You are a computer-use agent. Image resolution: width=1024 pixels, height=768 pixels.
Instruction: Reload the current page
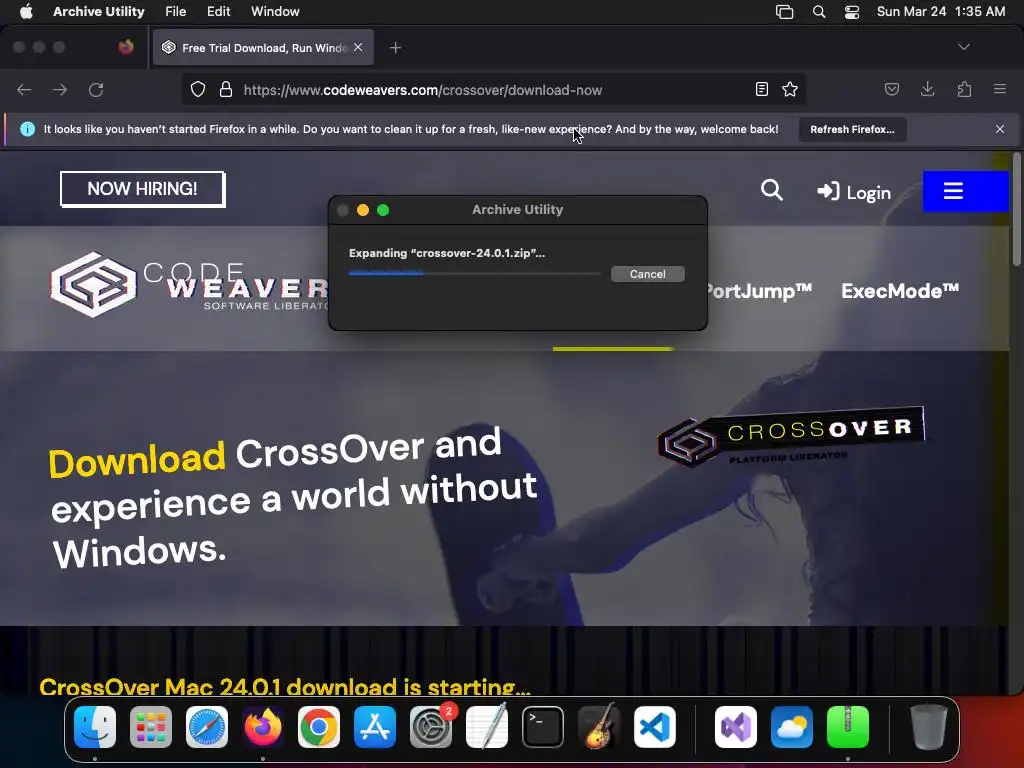[x=96, y=89]
